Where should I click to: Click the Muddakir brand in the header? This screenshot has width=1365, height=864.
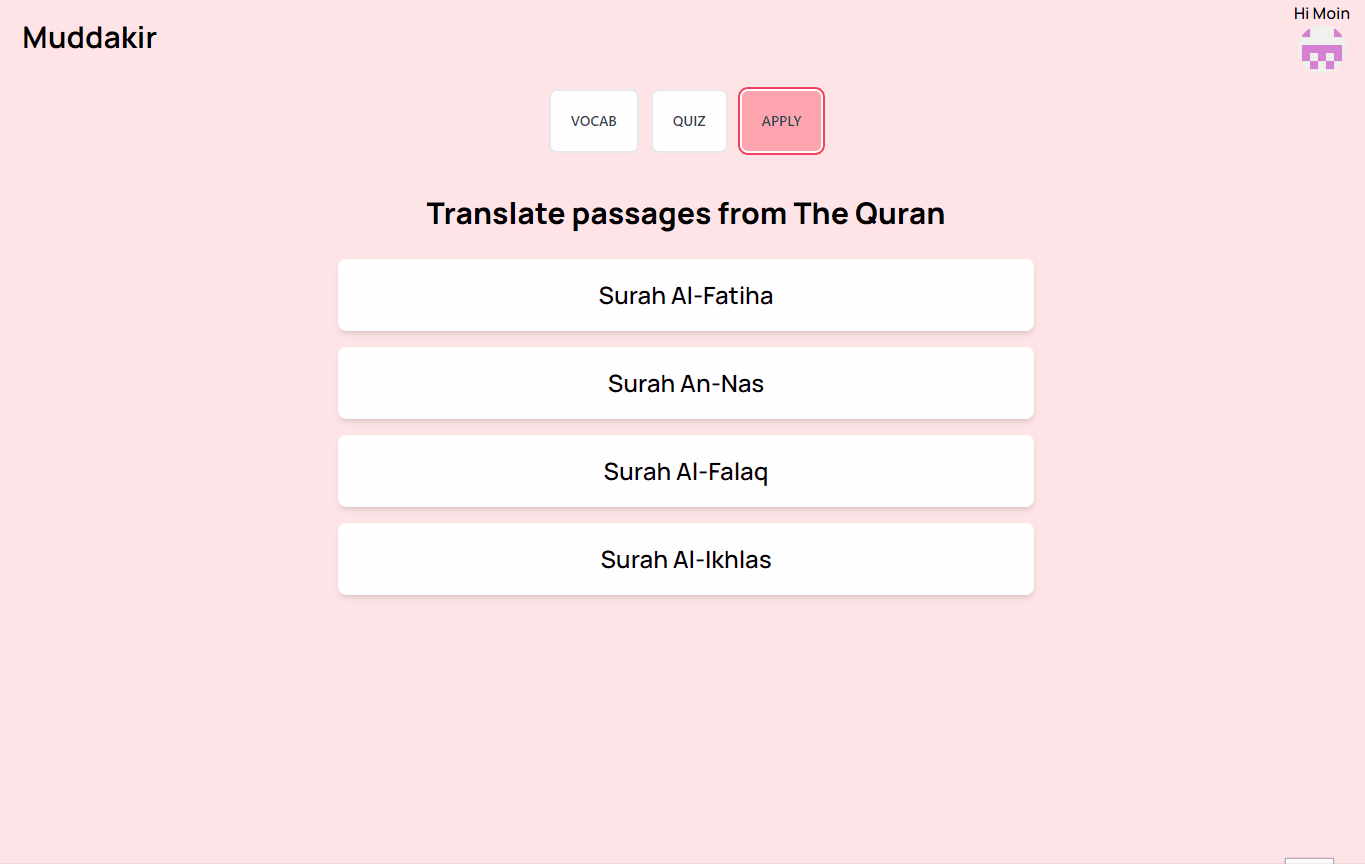tap(89, 38)
